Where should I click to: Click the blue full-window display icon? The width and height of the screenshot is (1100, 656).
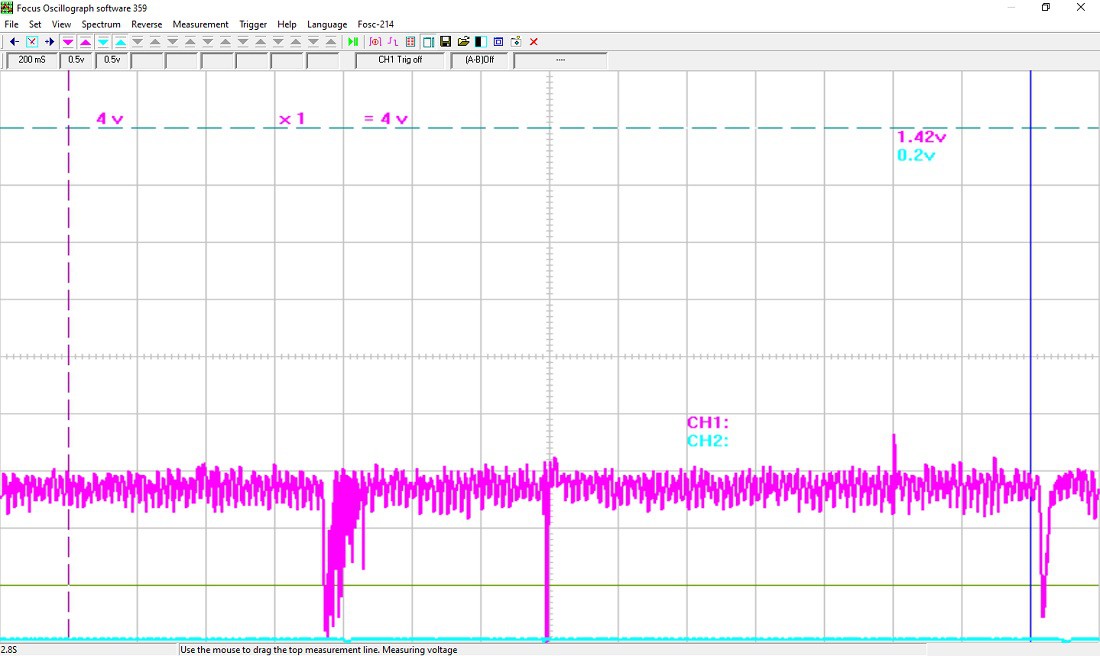click(498, 42)
